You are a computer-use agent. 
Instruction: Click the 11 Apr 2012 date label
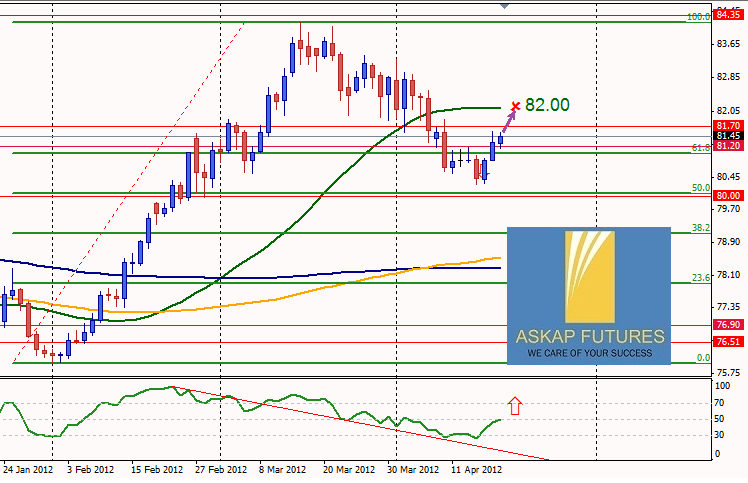475,469
